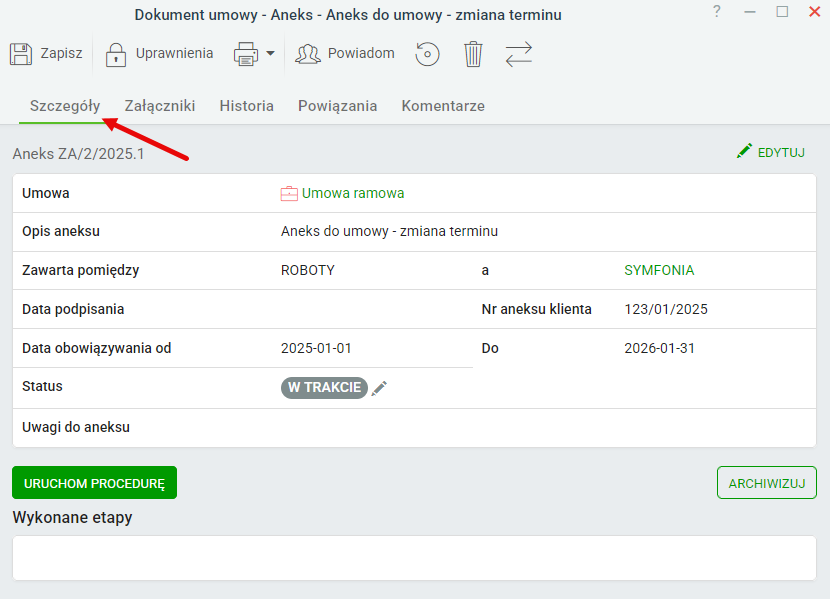Click the Powiadom people icon
Screen dimensions: 830x599
click(x=308, y=54)
